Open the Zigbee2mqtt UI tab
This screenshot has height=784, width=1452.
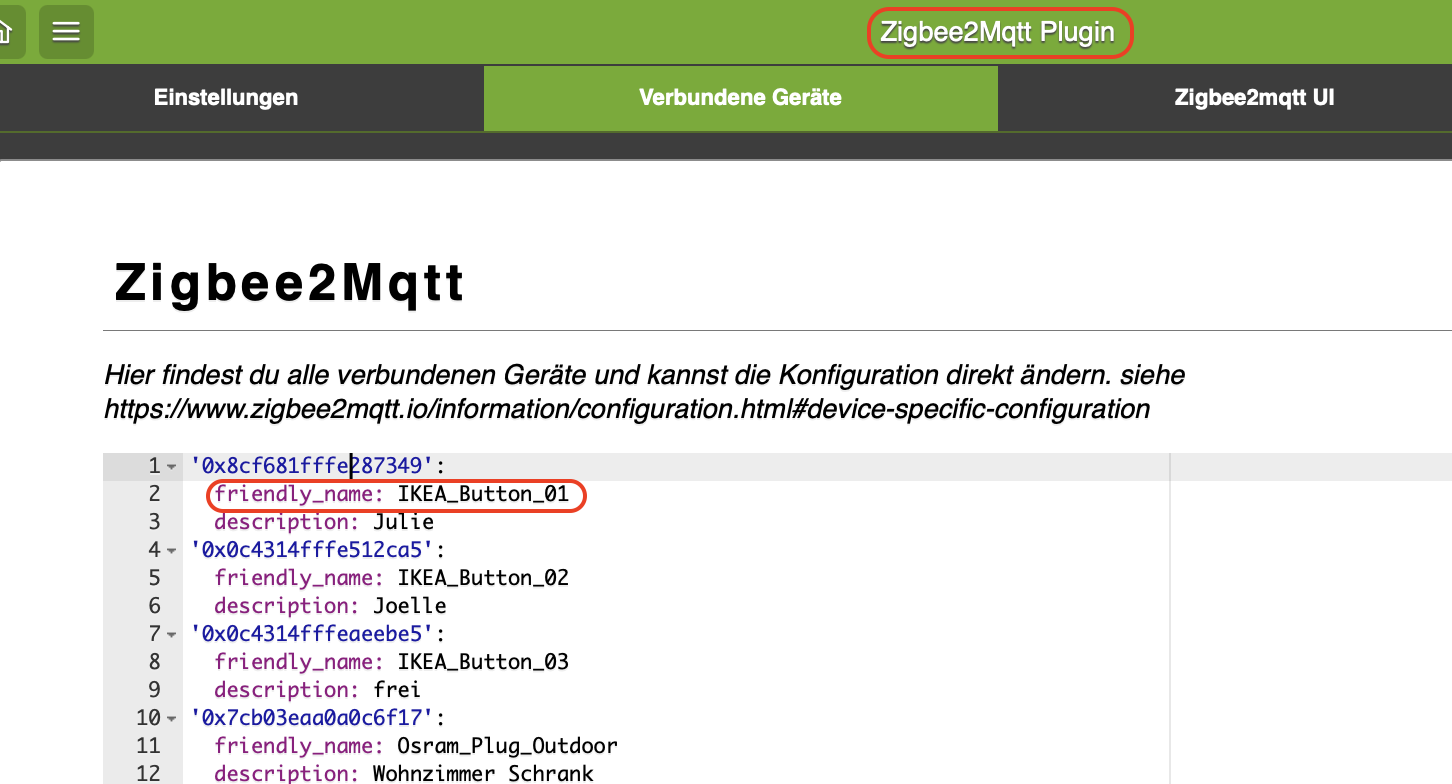[x=1254, y=98]
